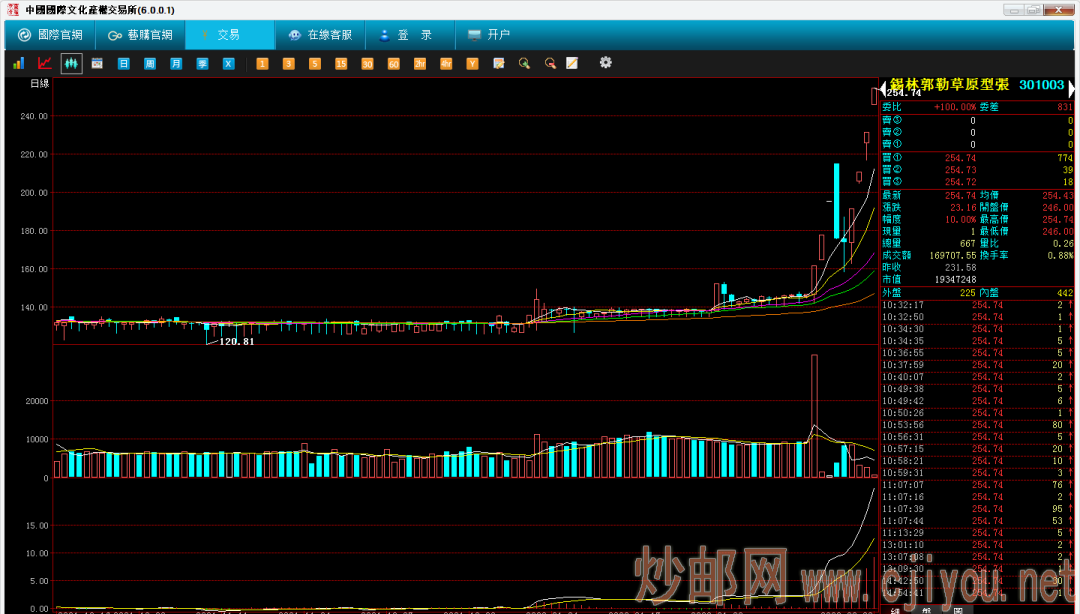Select the 60-minute period button

tap(393, 64)
